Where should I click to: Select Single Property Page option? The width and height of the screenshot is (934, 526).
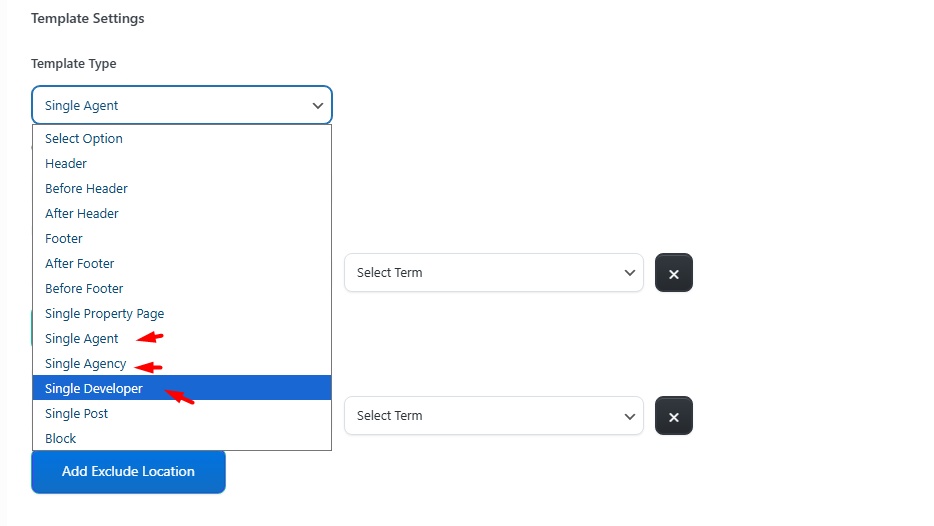click(x=104, y=314)
